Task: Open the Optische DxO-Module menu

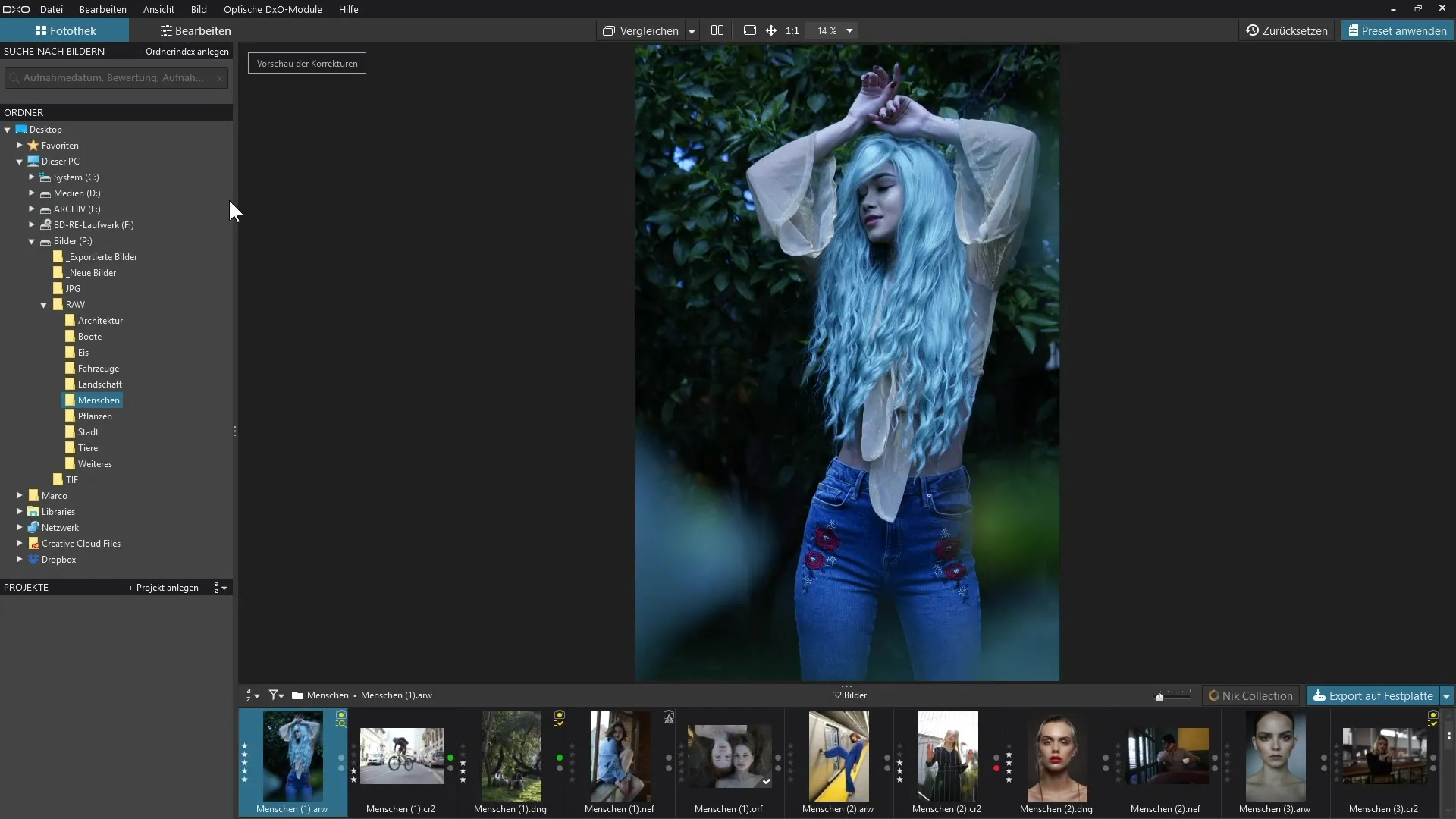Action: click(x=272, y=9)
